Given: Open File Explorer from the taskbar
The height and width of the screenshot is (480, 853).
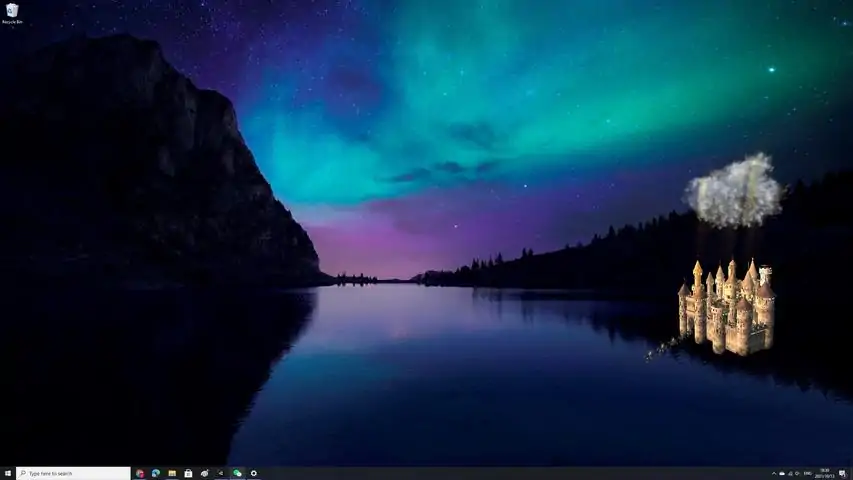Looking at the screenshot, I should (172, 473).
